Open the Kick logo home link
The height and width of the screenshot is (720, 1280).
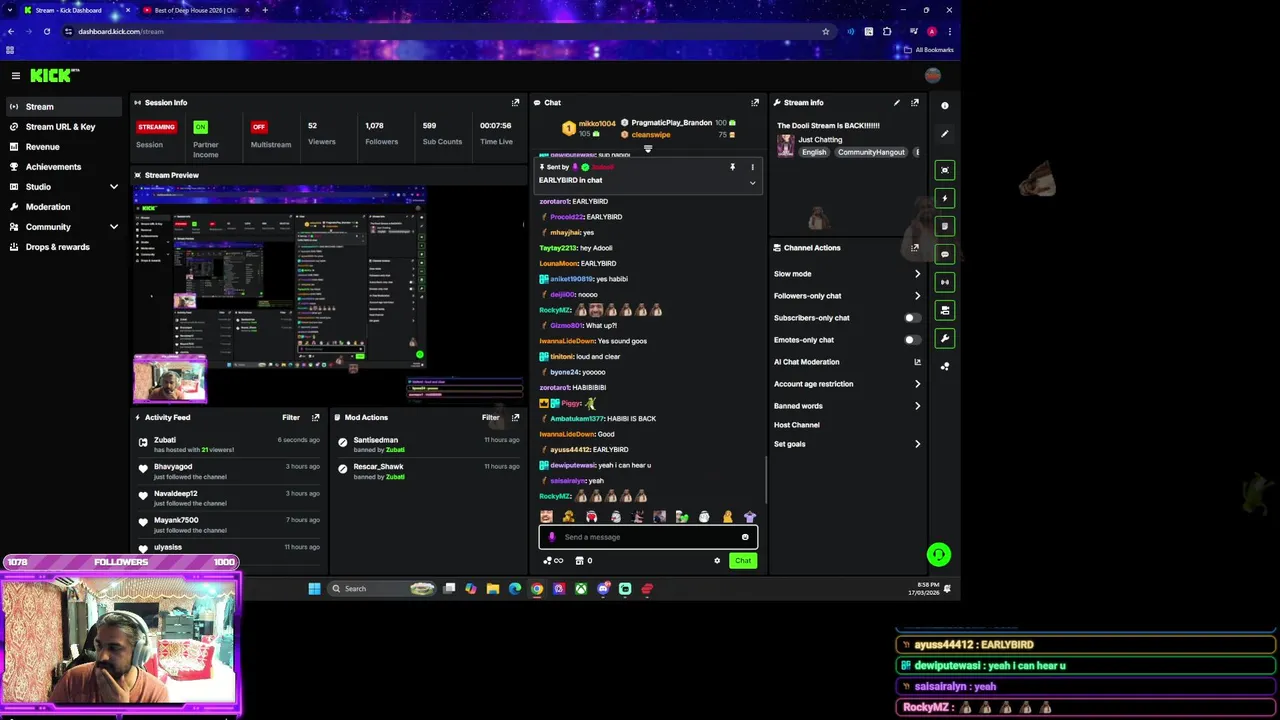(x=54, y=76)
